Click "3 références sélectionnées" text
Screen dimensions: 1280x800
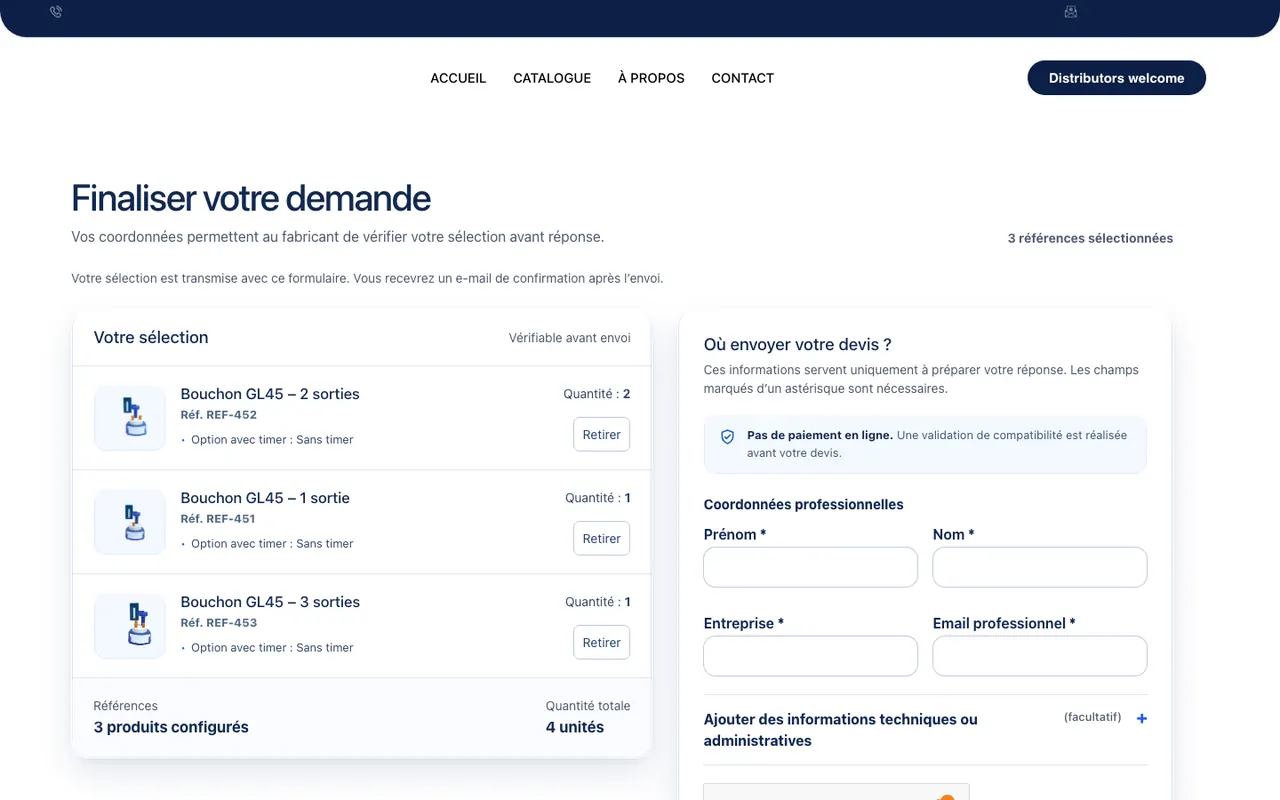tap(1090, 238)
